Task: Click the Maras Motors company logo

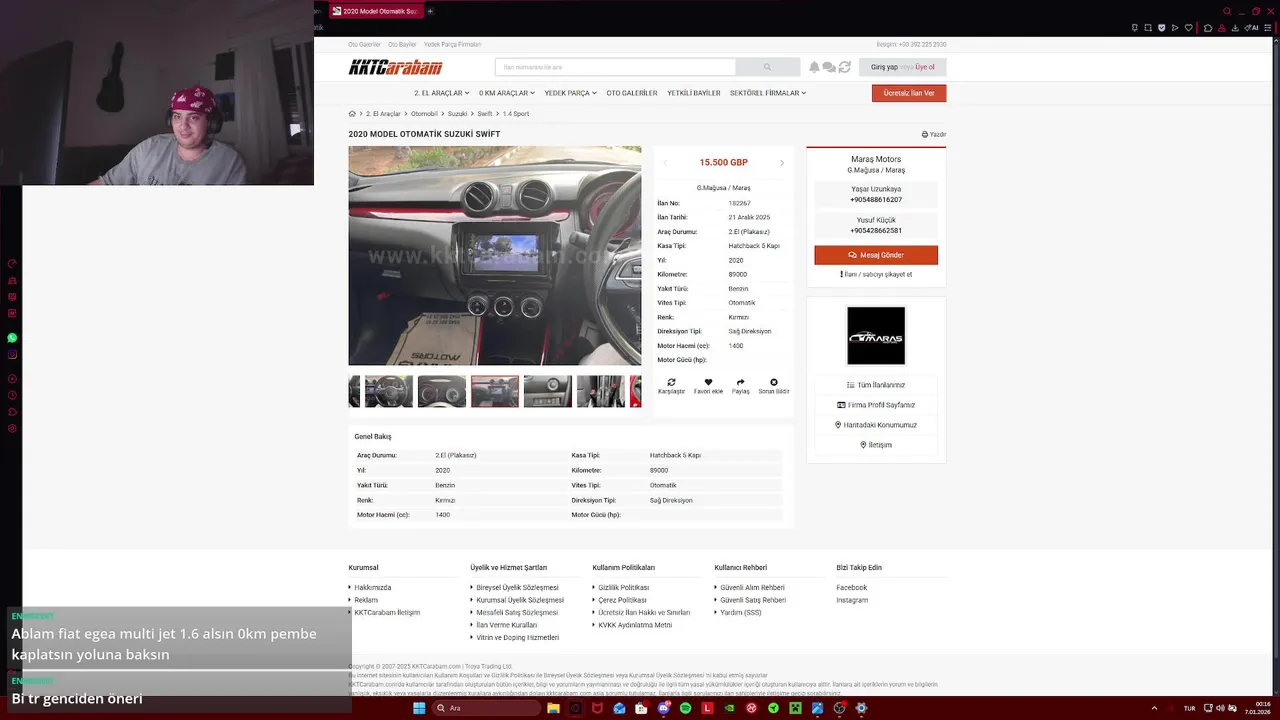Action: coord(876,336)
